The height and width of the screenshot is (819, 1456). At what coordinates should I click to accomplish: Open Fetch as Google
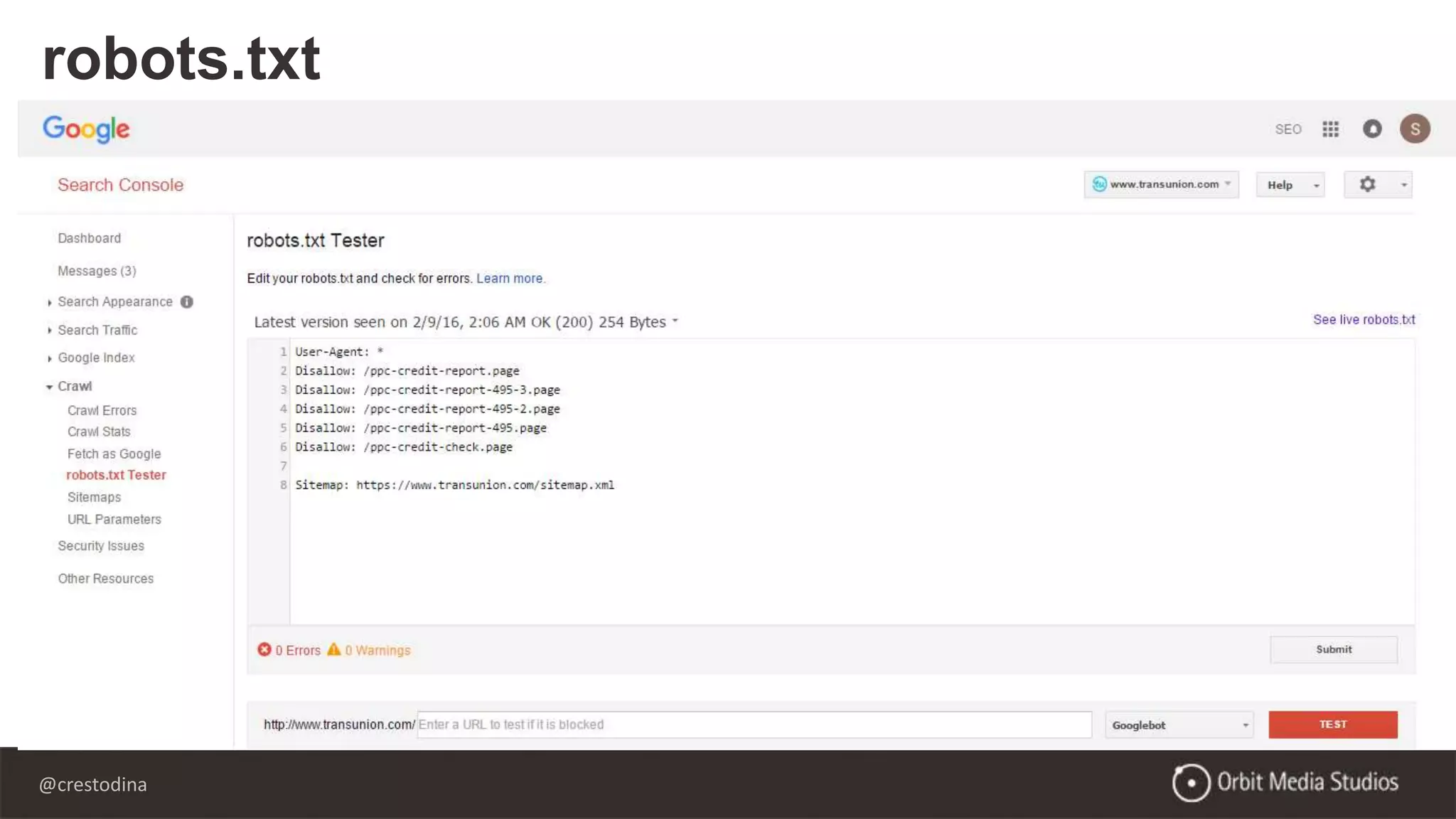pyautogui.click(x=114, y=454)
